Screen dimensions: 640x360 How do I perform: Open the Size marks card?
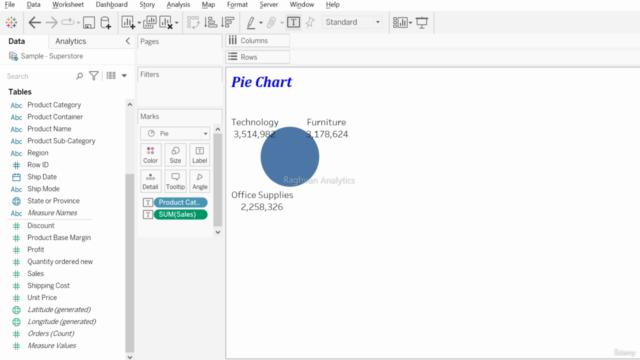click(175, 155)
